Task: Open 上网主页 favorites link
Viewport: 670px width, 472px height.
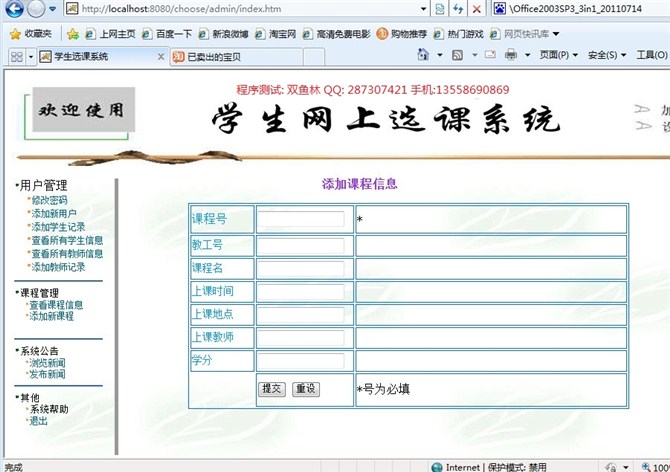Action: click(x=111, y=34)
